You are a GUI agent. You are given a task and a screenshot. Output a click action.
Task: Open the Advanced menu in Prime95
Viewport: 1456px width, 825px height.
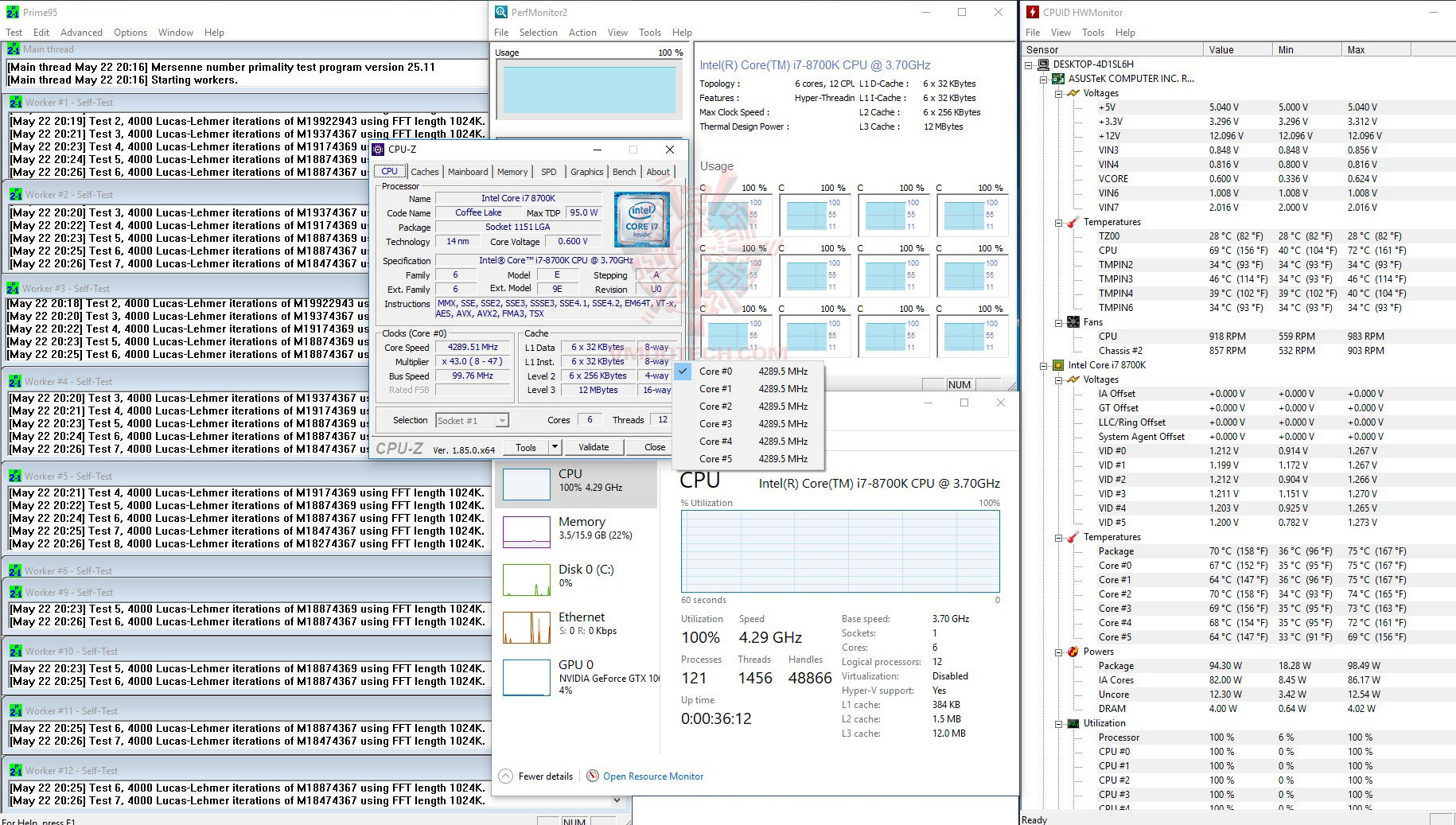81,33
